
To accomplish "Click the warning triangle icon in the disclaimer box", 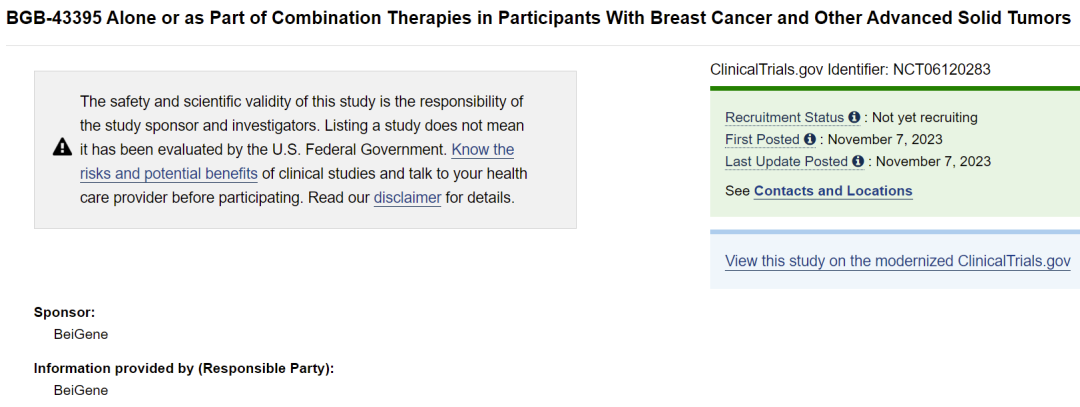I will pyautogui.click(x=62, y=149).
